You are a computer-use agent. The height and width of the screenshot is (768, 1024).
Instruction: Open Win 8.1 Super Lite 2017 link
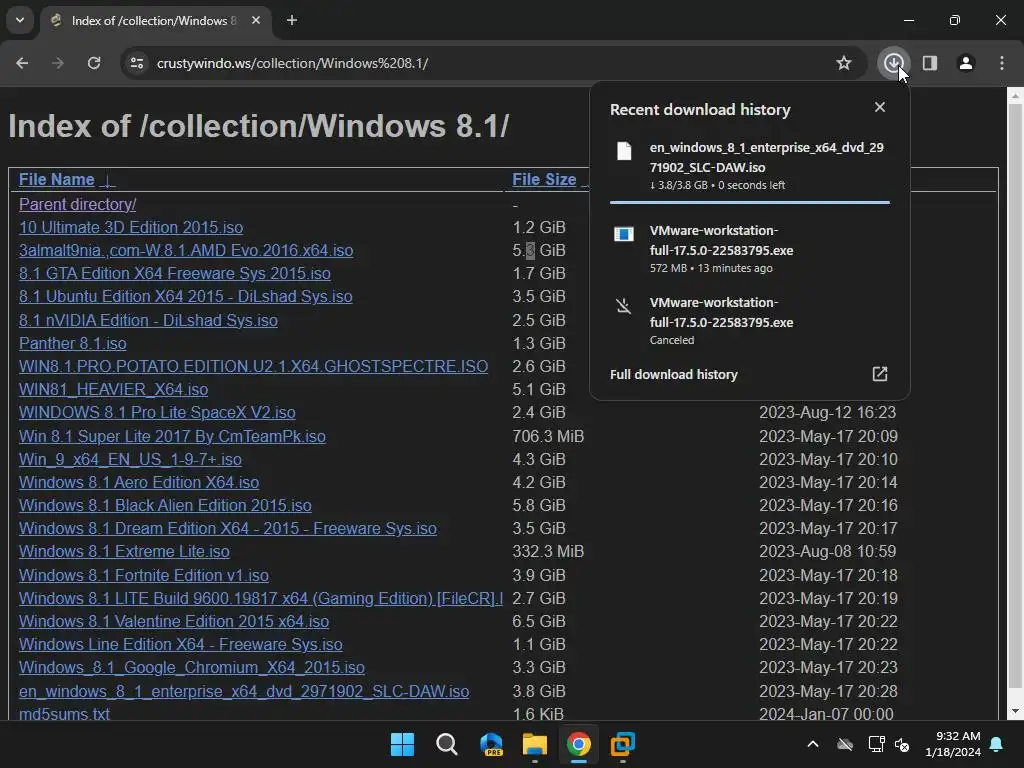click(172, 436)
